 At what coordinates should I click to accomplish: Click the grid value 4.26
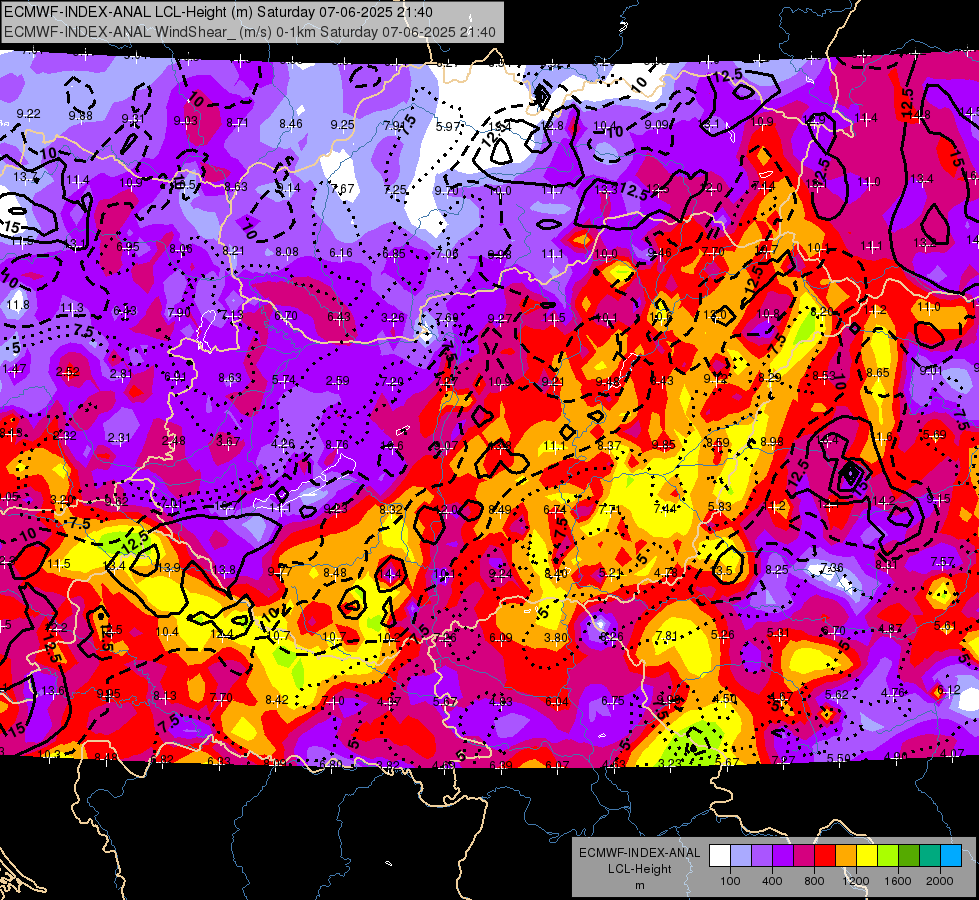point(283,444)
